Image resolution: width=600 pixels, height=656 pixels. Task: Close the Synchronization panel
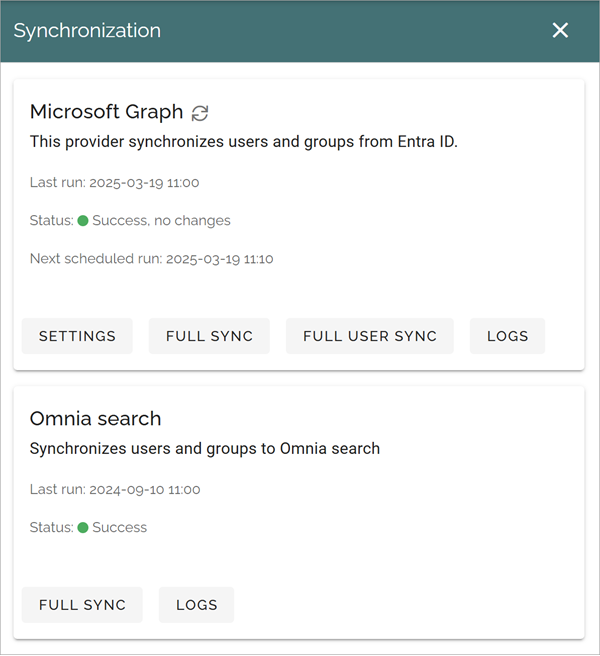coord(560,30)
